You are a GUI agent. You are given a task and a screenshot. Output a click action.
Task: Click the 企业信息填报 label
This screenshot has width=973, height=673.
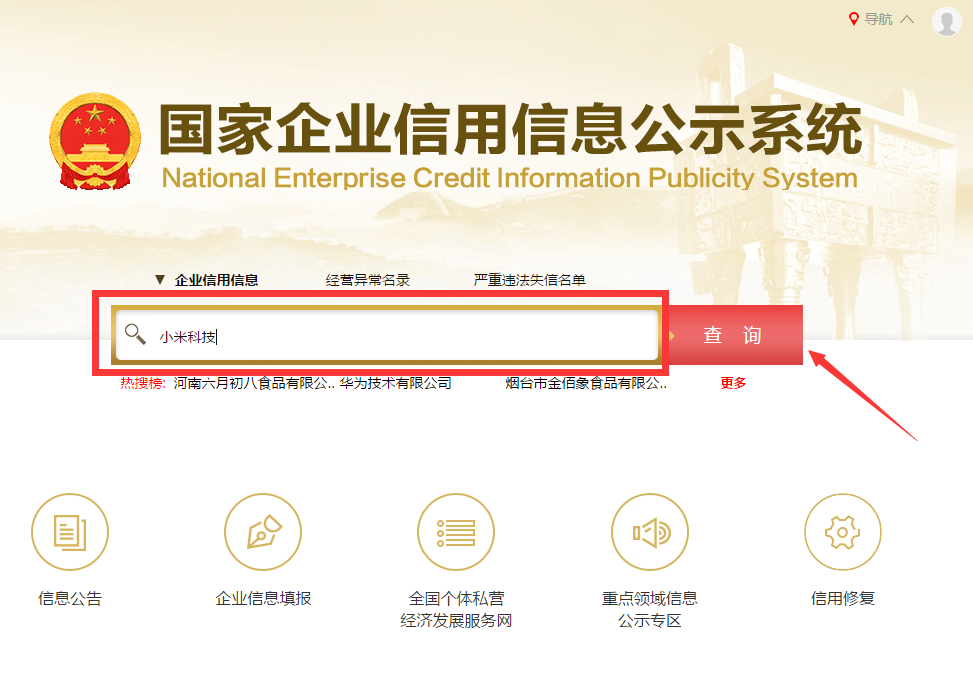coord(263,599)
